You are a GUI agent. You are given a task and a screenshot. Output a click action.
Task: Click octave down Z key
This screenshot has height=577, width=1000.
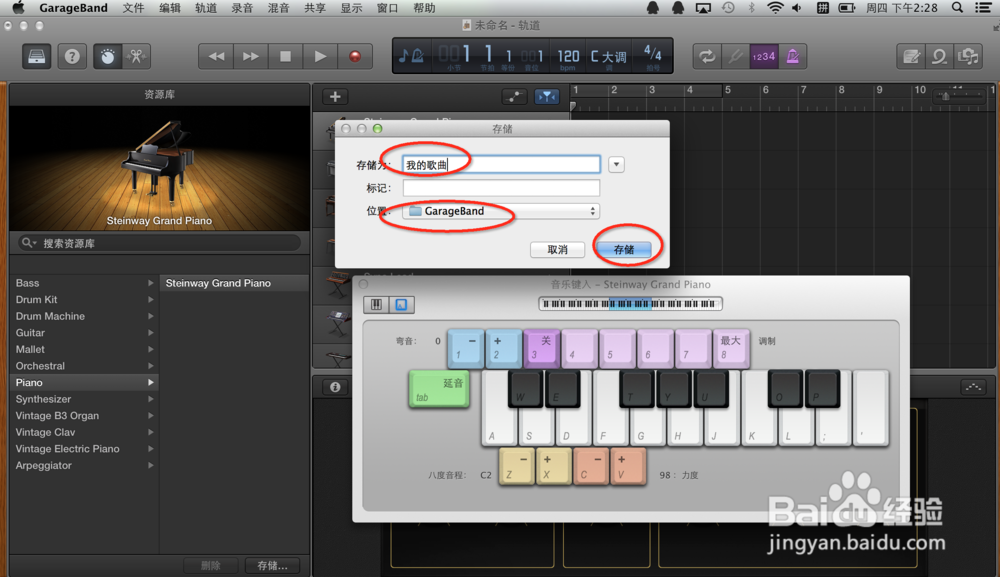[517, 467]
